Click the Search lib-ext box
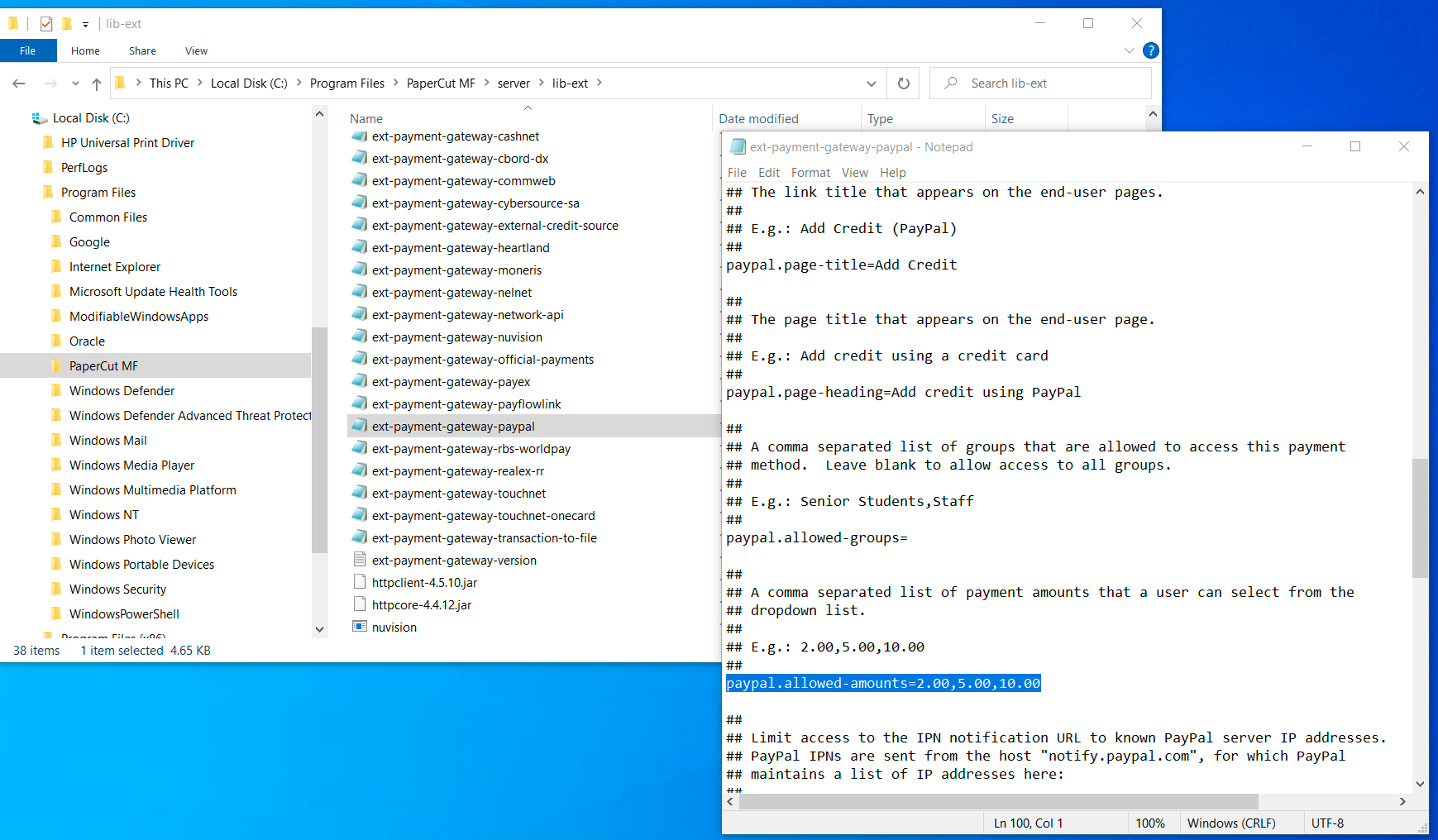This screenshot has width=1438, height=840. coord(1040,84)
